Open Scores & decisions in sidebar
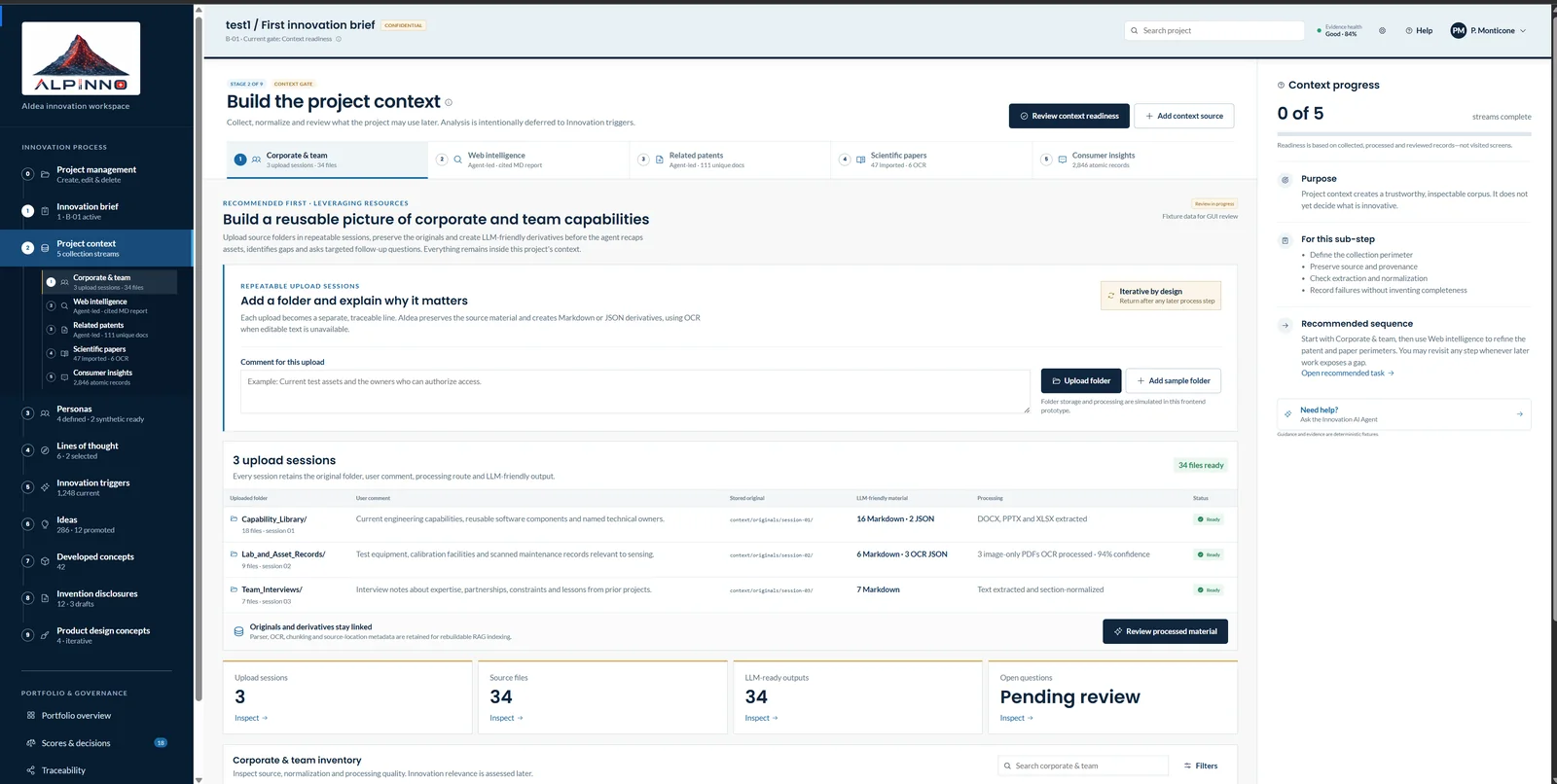The height and width of the screenshot is (784, 1557). pyautogui.click(x=76, y=743)
